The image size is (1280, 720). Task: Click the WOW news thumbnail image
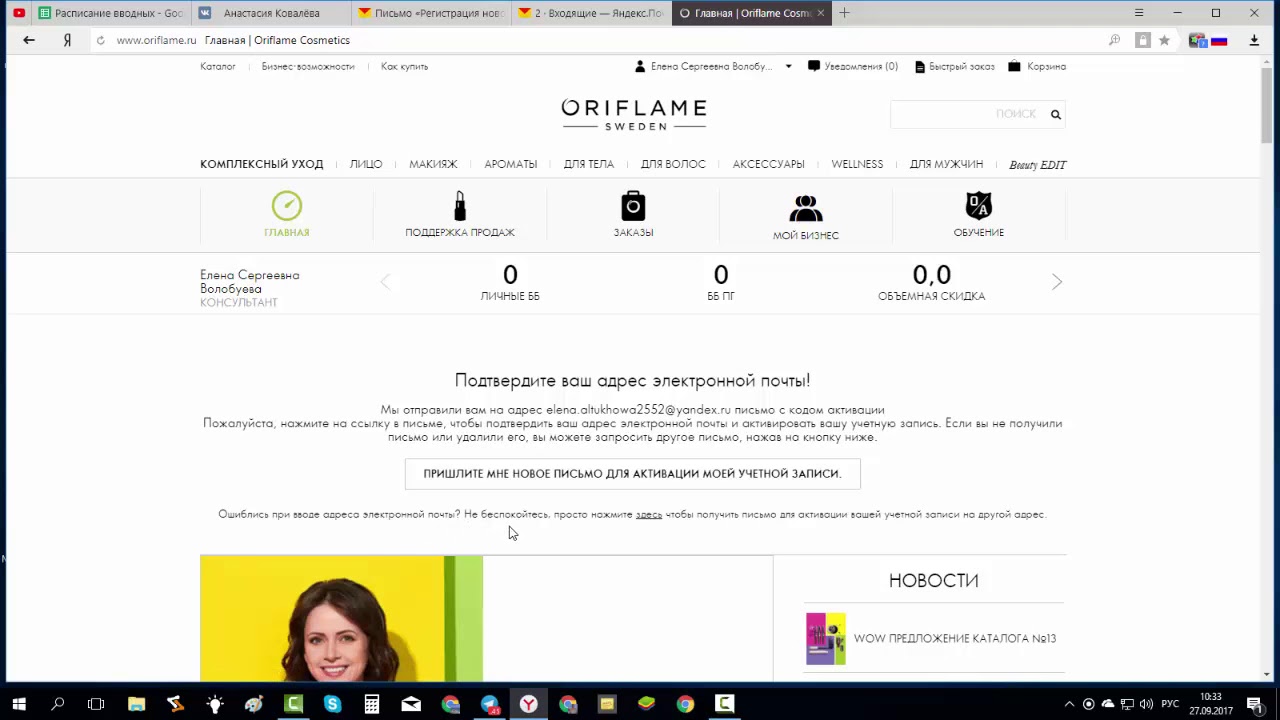click(826, 639)
